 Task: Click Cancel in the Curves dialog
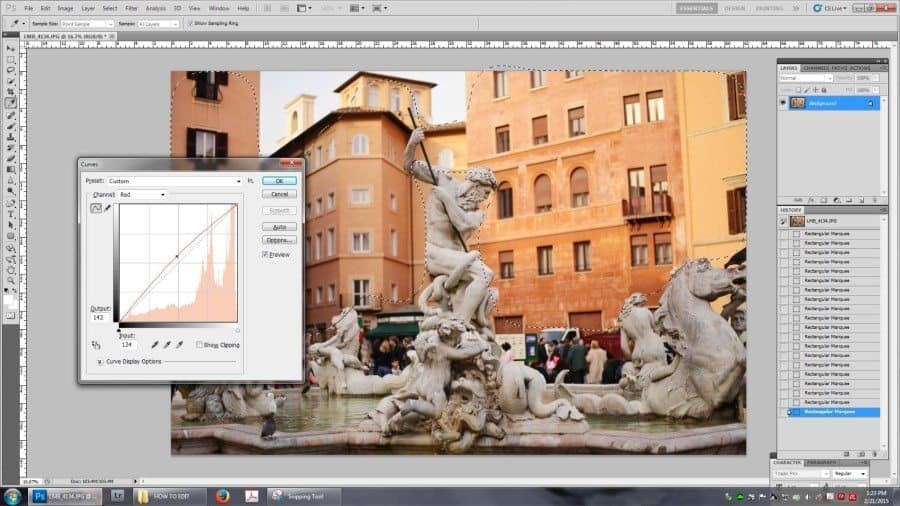pyautogui.click(x=280, y=194)
